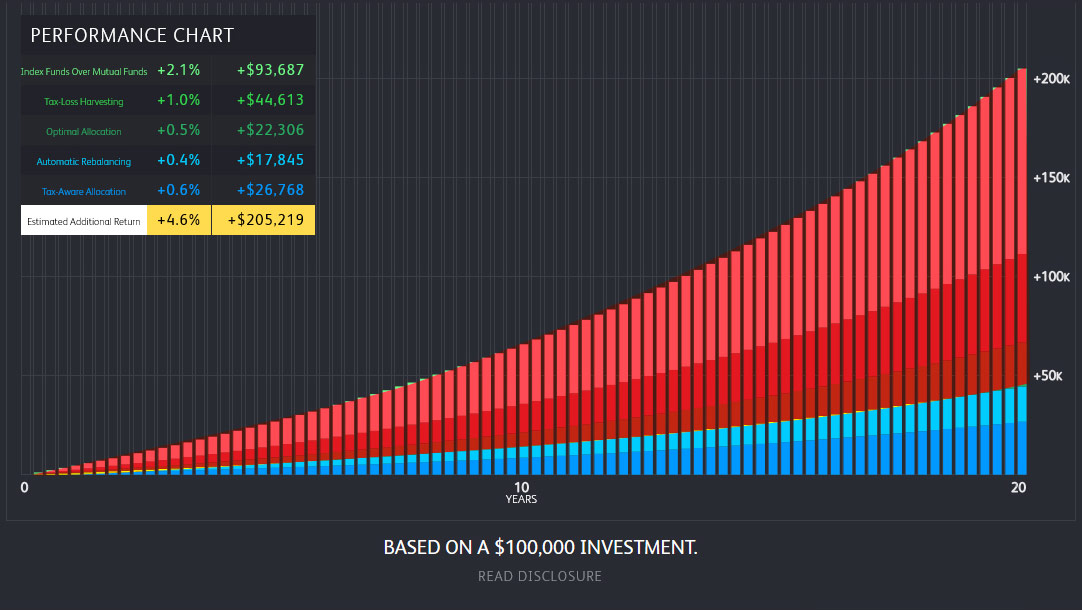Click the Tax-Aware Allocation legend label
Screen dimensions: 1082x610
84,191
